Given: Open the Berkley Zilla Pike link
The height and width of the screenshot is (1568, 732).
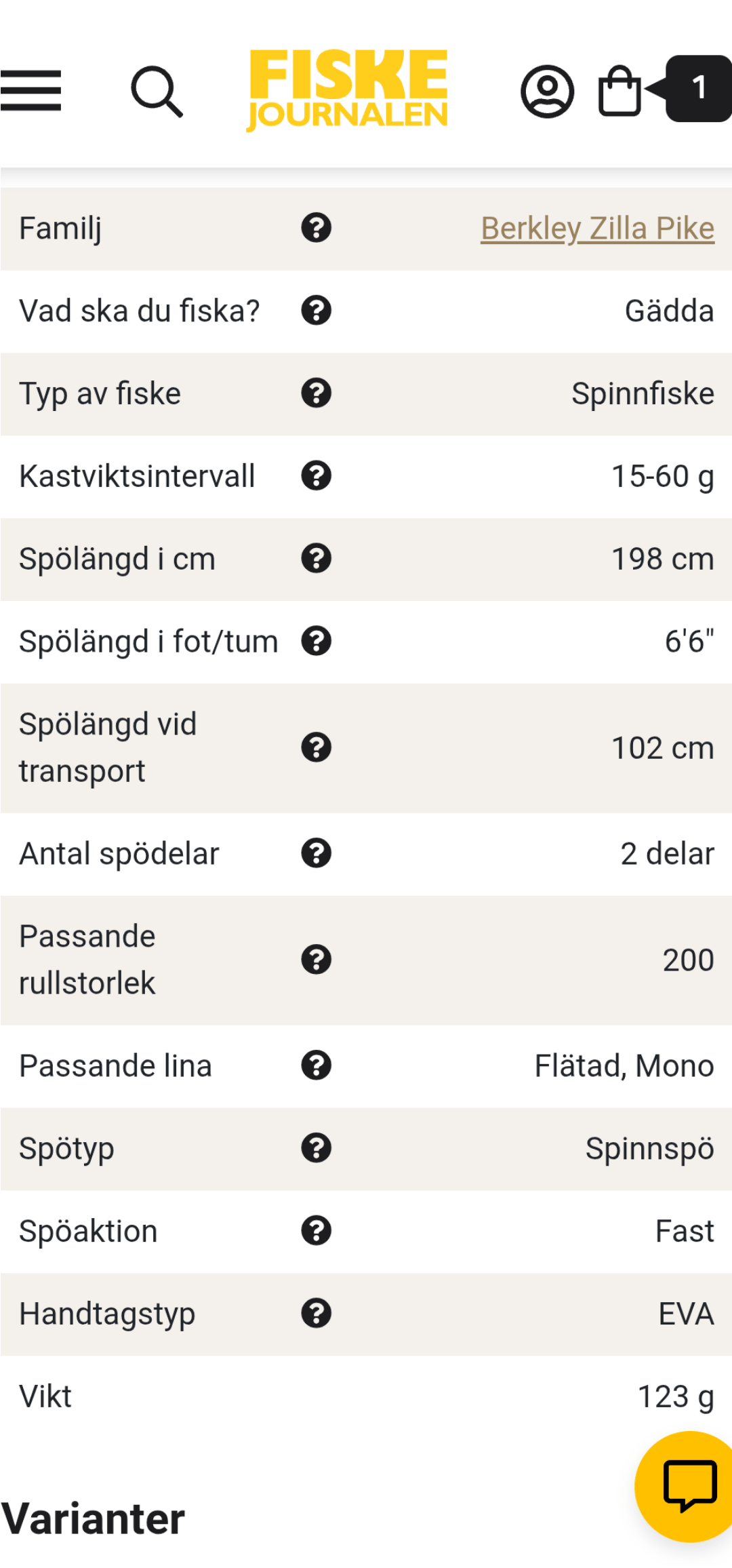Looking at the screenshot, I should [x=597, y=229].
